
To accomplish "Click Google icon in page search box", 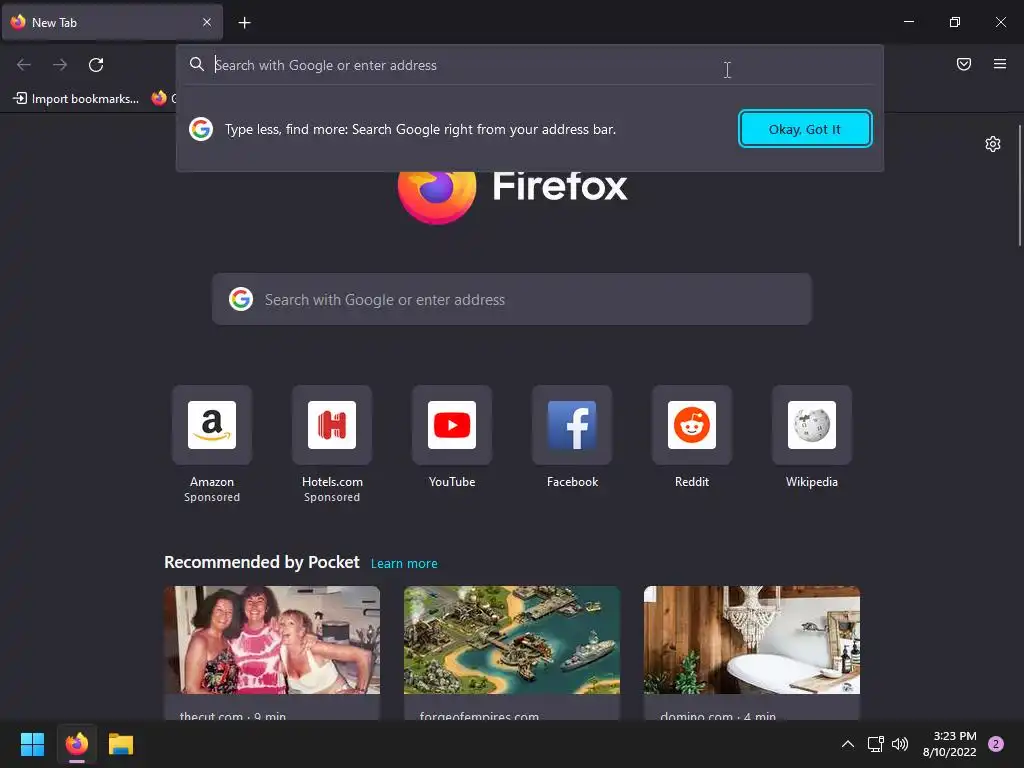I will point(241,299).
